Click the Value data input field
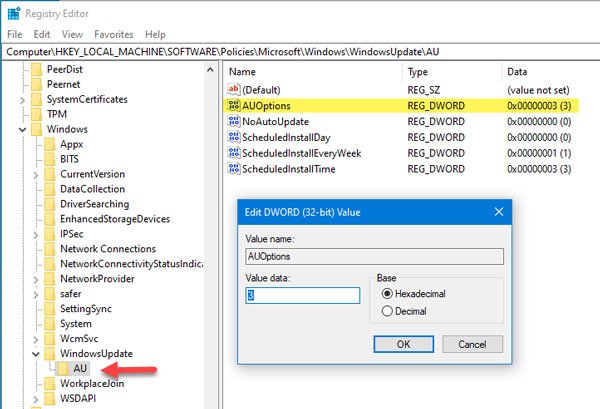The width and height of the screenshot is (600, 409). 302,295
